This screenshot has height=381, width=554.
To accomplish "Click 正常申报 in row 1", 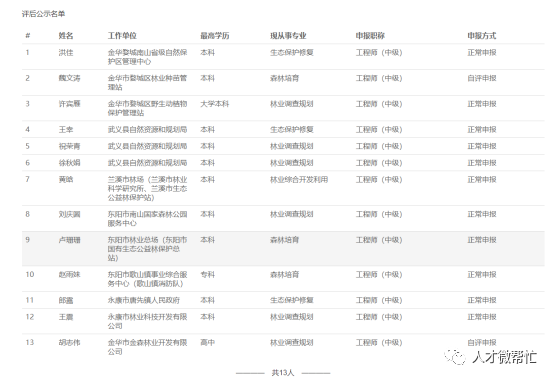I will click(x=482, y=53).
